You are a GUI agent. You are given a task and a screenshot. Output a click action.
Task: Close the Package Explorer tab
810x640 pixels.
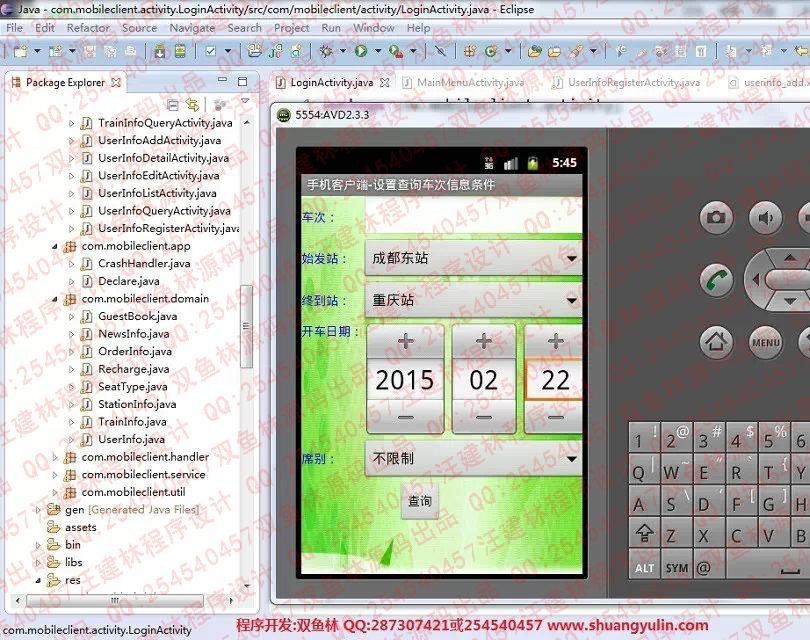(x=116, y=82)
